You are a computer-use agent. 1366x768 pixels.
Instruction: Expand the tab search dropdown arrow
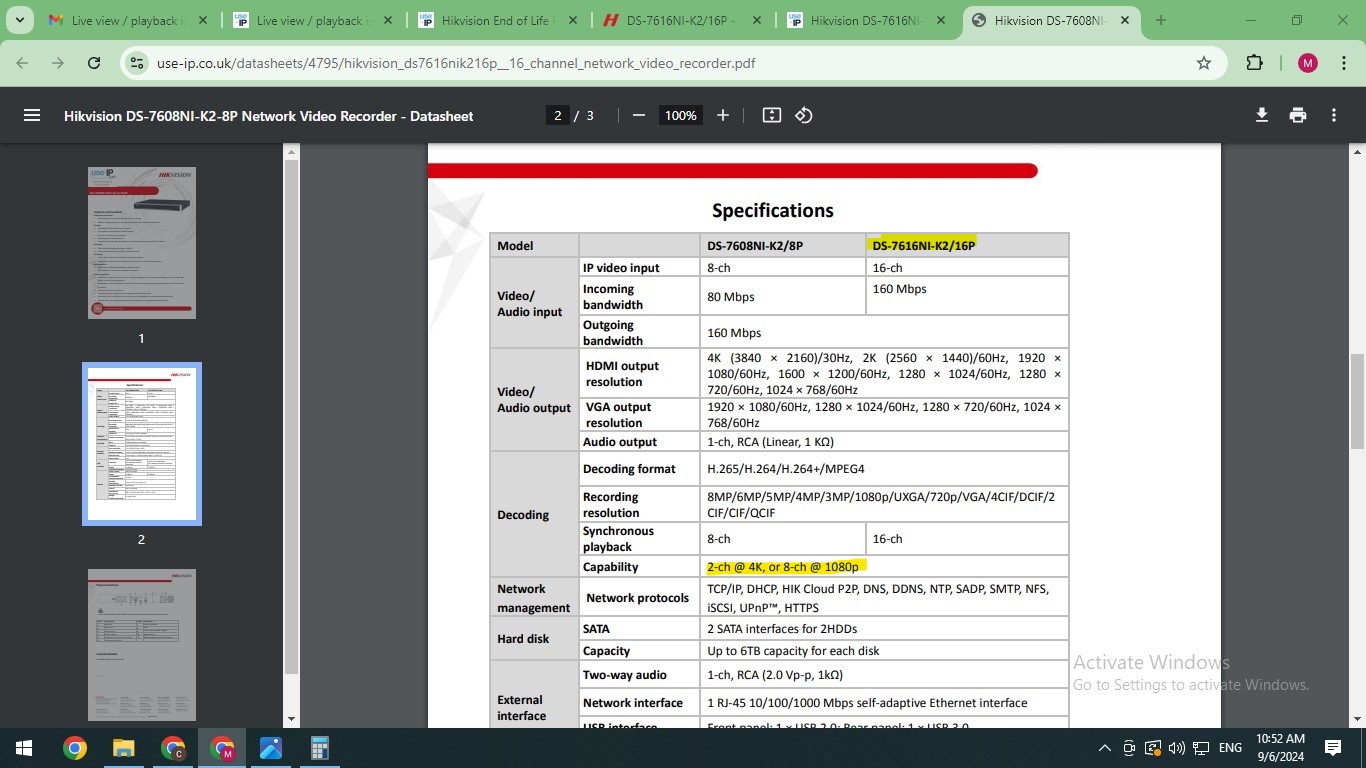point(19,20)
